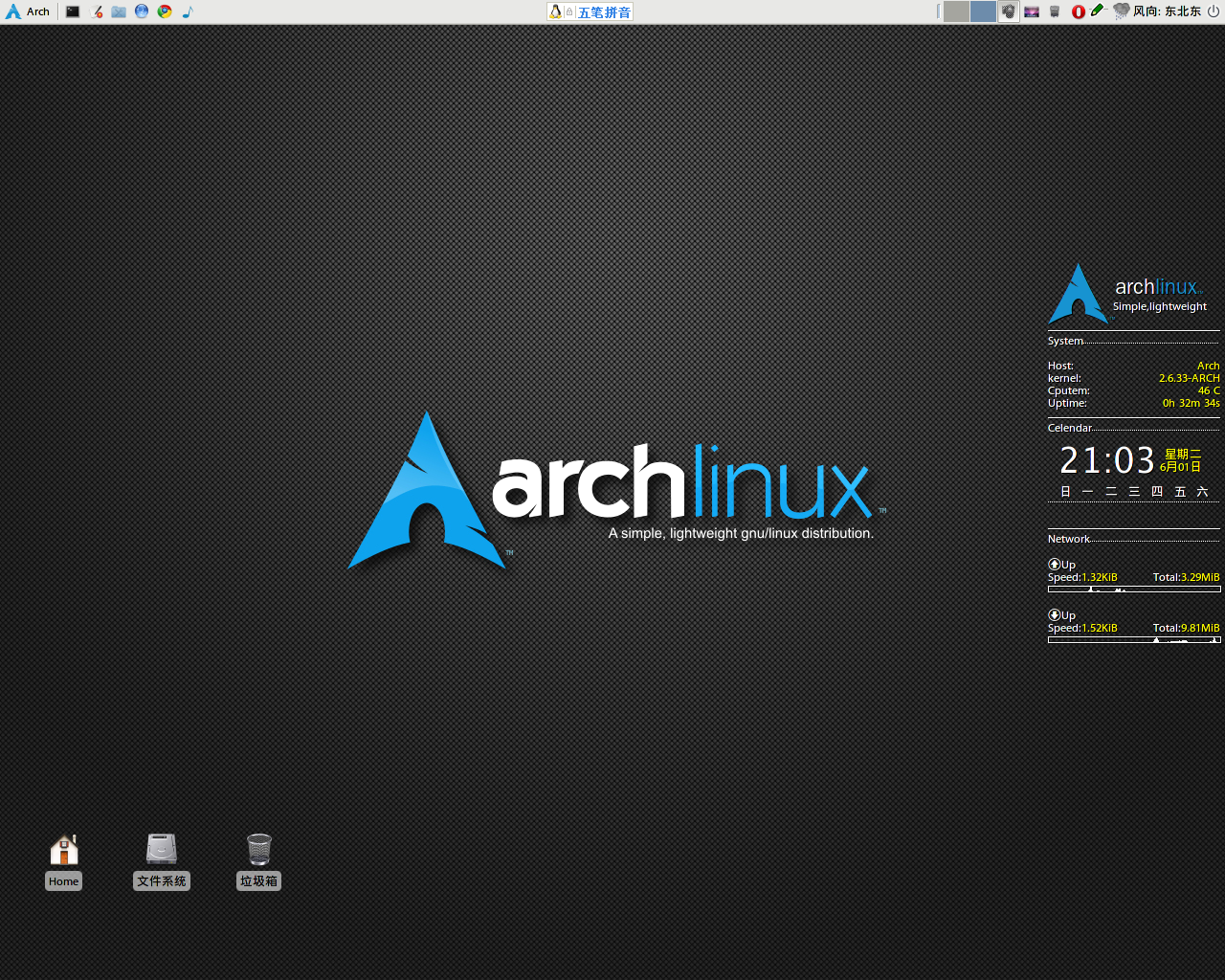Open the trash applet in panel
The width and height of the screenshot is (1225, 980).
(1055, 11)
